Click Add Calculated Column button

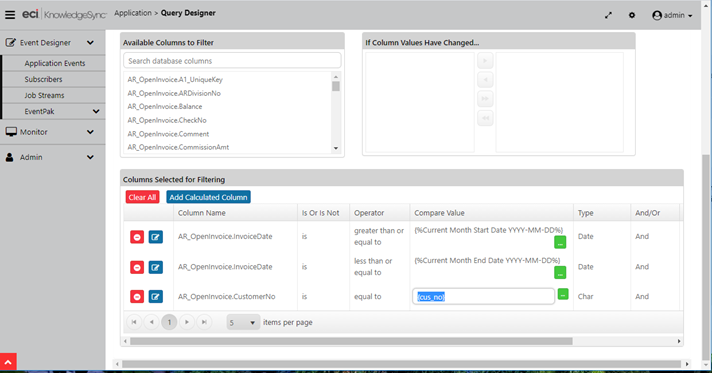208,197
